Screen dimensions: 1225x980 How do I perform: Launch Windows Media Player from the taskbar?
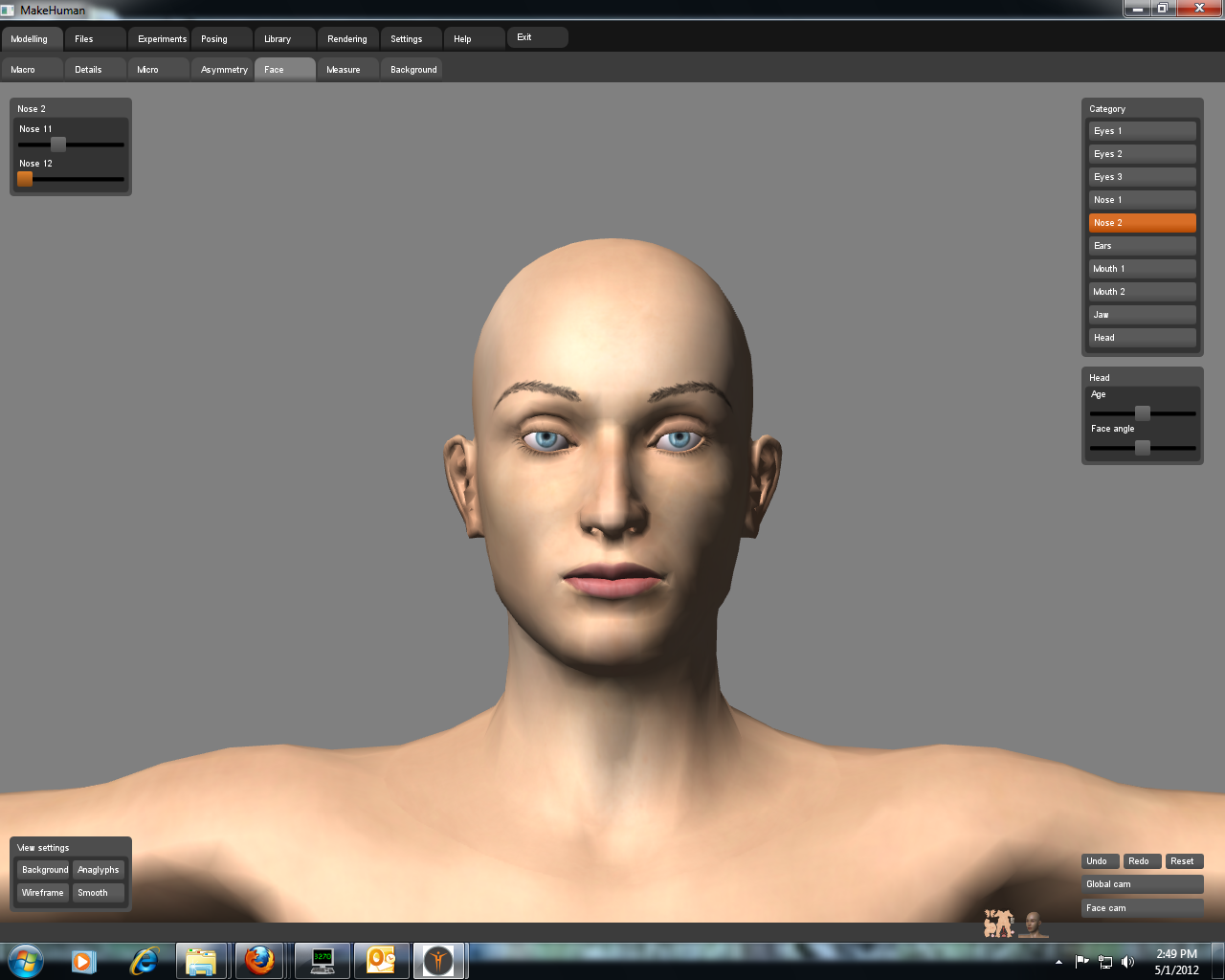84,961
